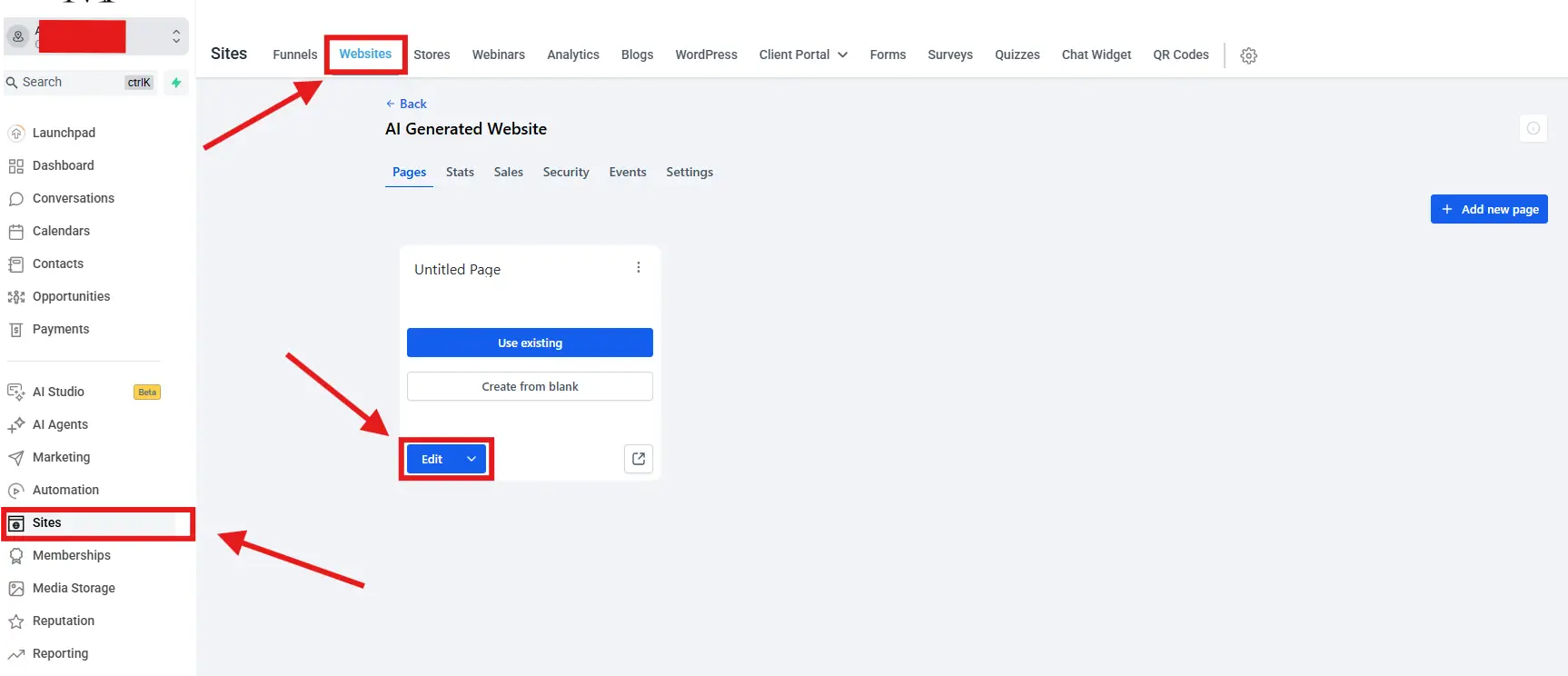Go to the Webinars tab
This screenshot has width=1568, height=676.
tap(499, 55)
